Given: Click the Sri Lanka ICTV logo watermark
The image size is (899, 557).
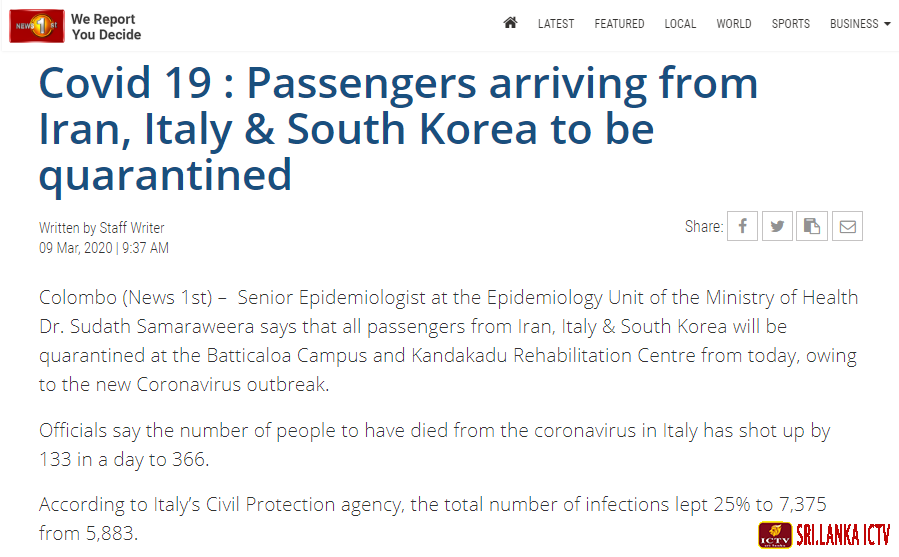Looking at the screenshot, I should point(824,535).
